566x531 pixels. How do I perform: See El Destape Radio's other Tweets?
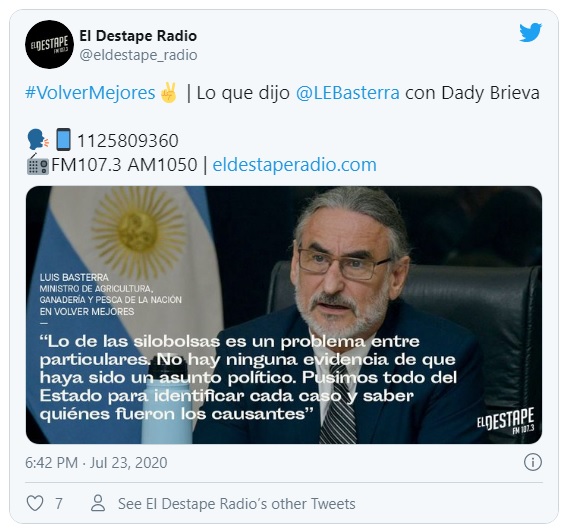click(x=237, y=504)
